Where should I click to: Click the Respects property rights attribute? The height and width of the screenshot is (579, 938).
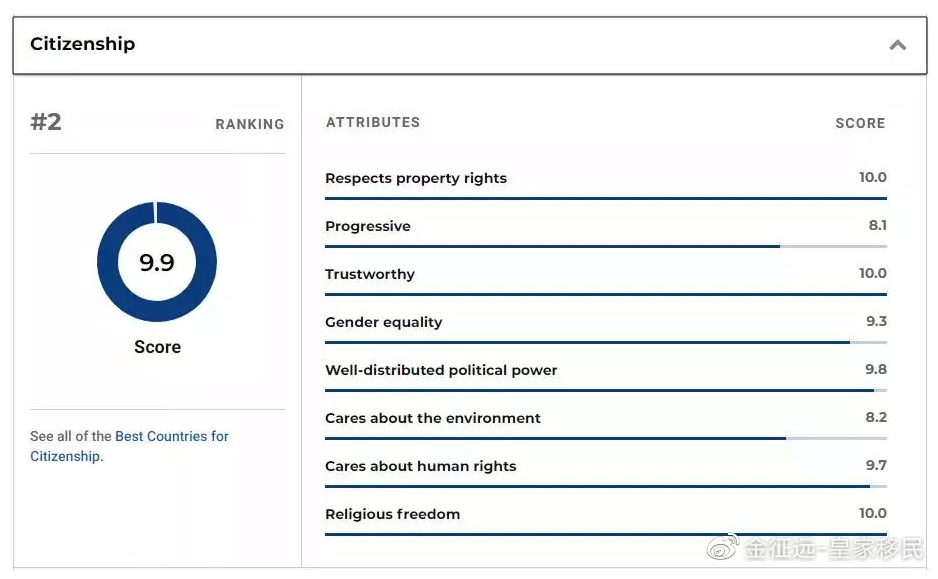pyautogui.click(x=416, y=178)
